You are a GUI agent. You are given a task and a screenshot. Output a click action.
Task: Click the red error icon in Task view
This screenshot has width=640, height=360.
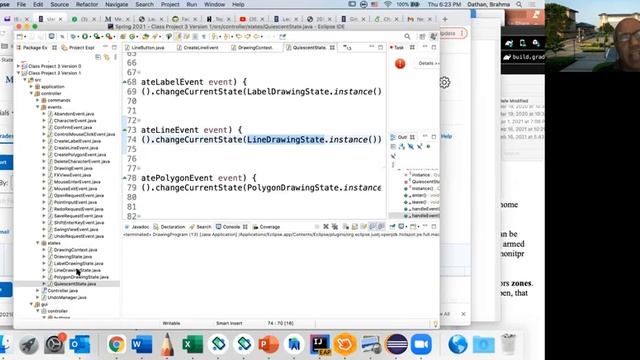coord(400,64)
